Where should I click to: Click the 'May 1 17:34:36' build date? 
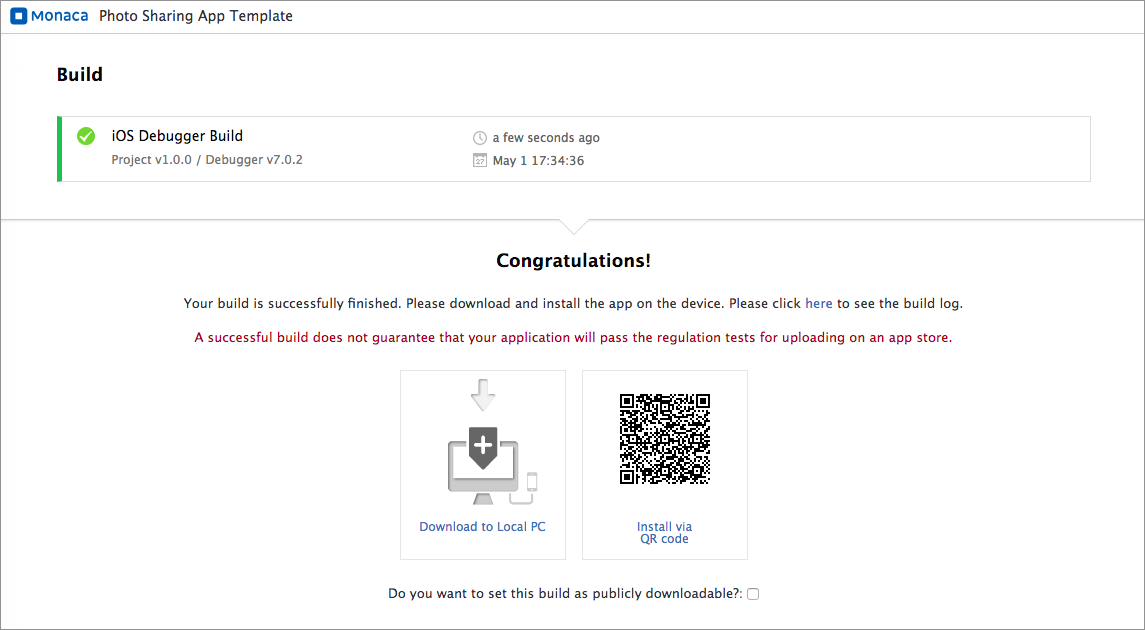click(x=538, y=160)
